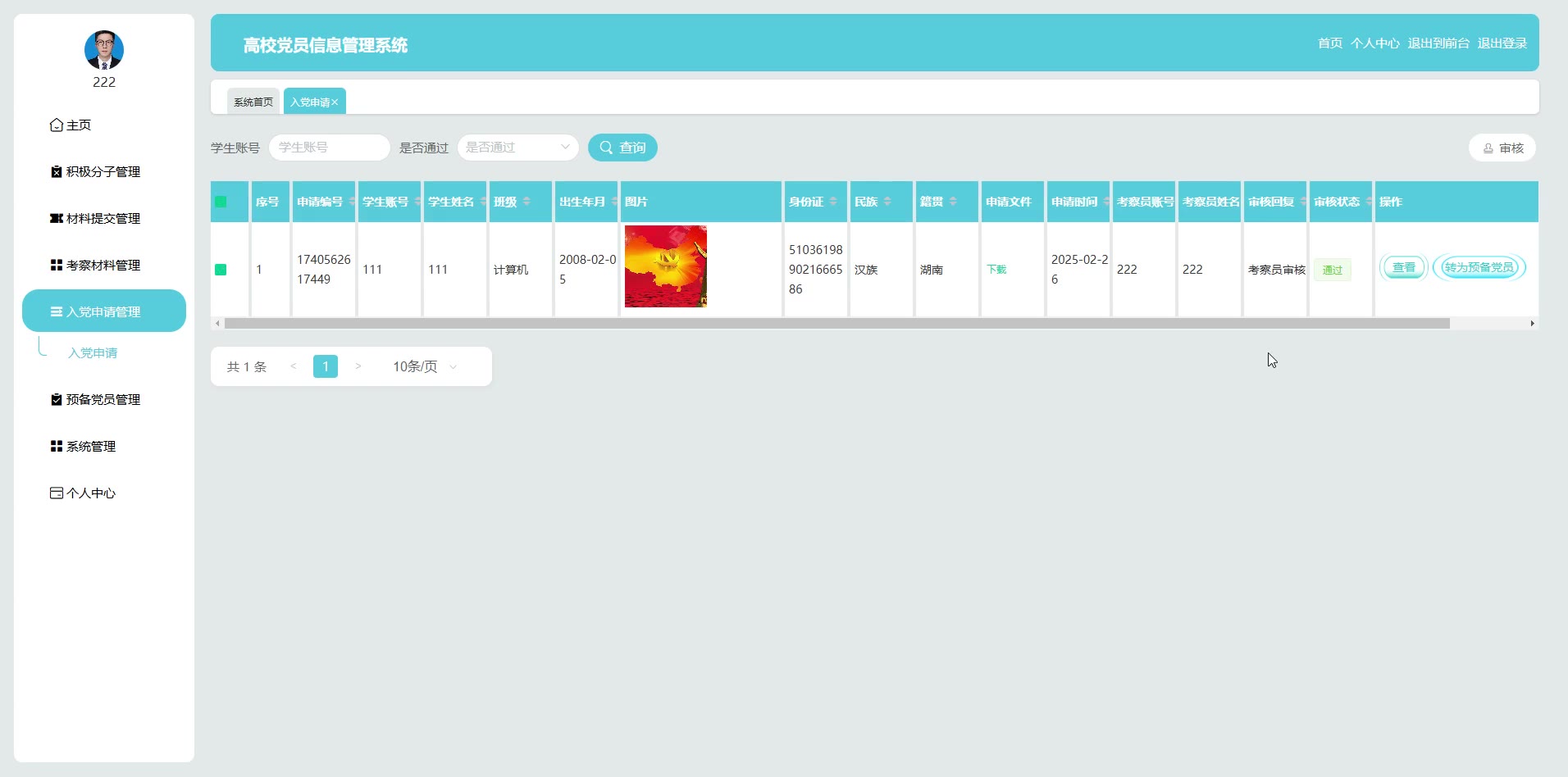Open the 是否通过 dropdown
The width and height of the screenshot is (1568, 777).
[x=518, y=148]
